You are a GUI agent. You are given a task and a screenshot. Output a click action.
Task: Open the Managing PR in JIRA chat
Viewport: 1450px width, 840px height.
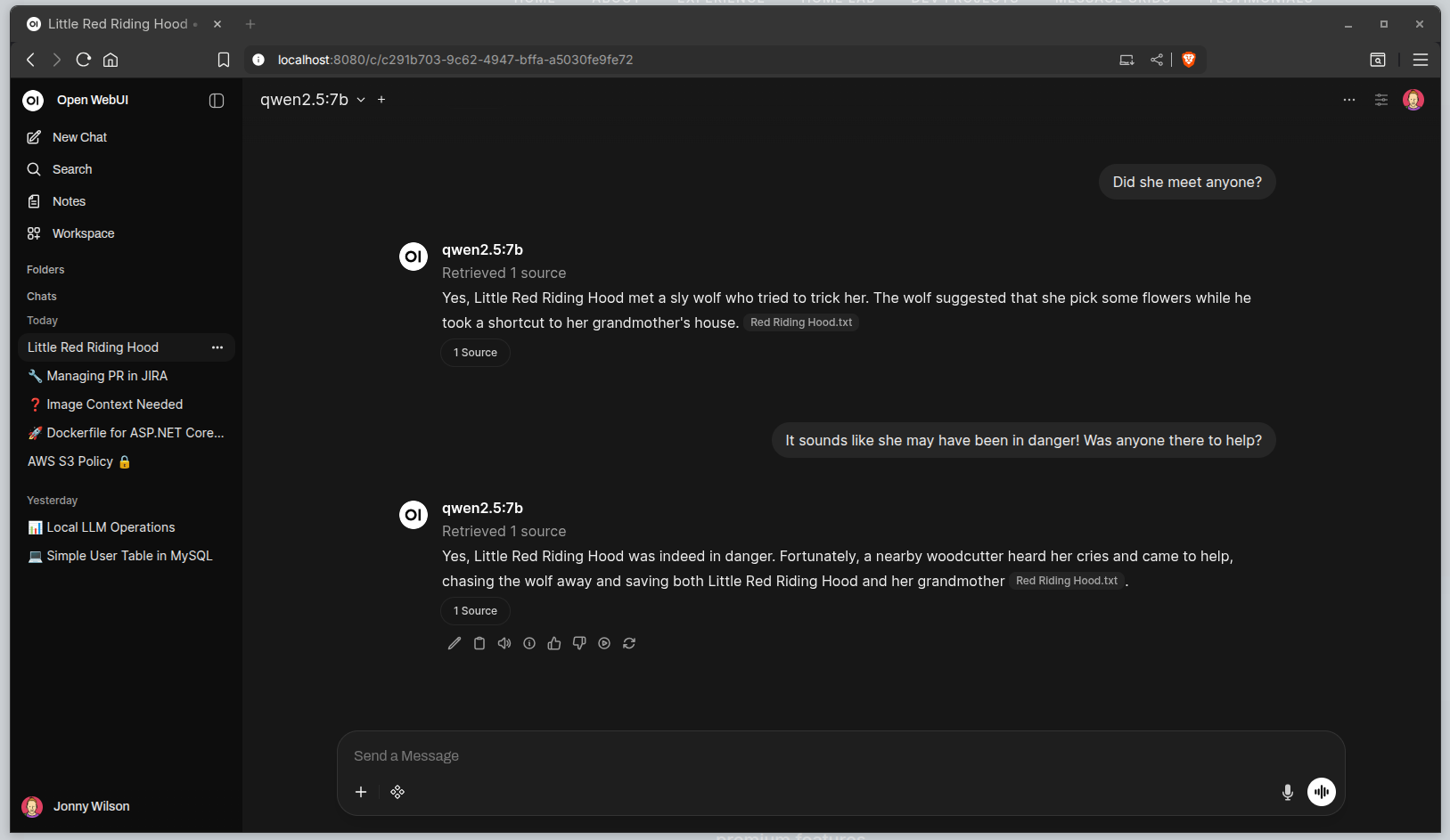(x=107, y=376)
